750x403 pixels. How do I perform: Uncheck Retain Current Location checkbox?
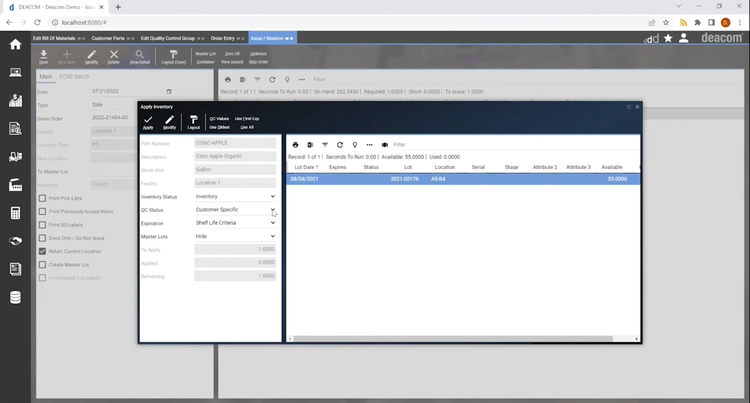(x=42, y=251)
